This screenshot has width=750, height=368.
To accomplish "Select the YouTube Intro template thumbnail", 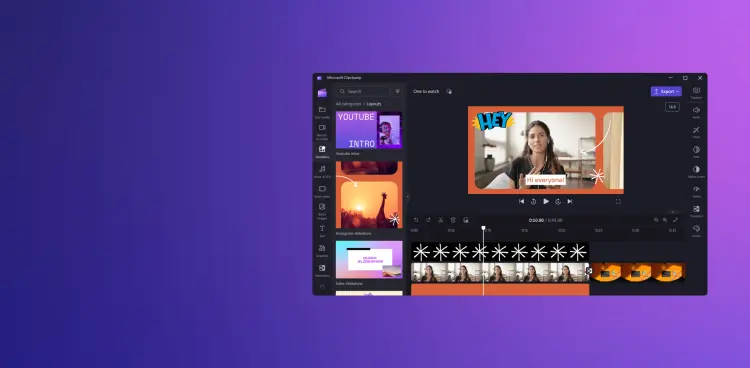I will [369, 130].
